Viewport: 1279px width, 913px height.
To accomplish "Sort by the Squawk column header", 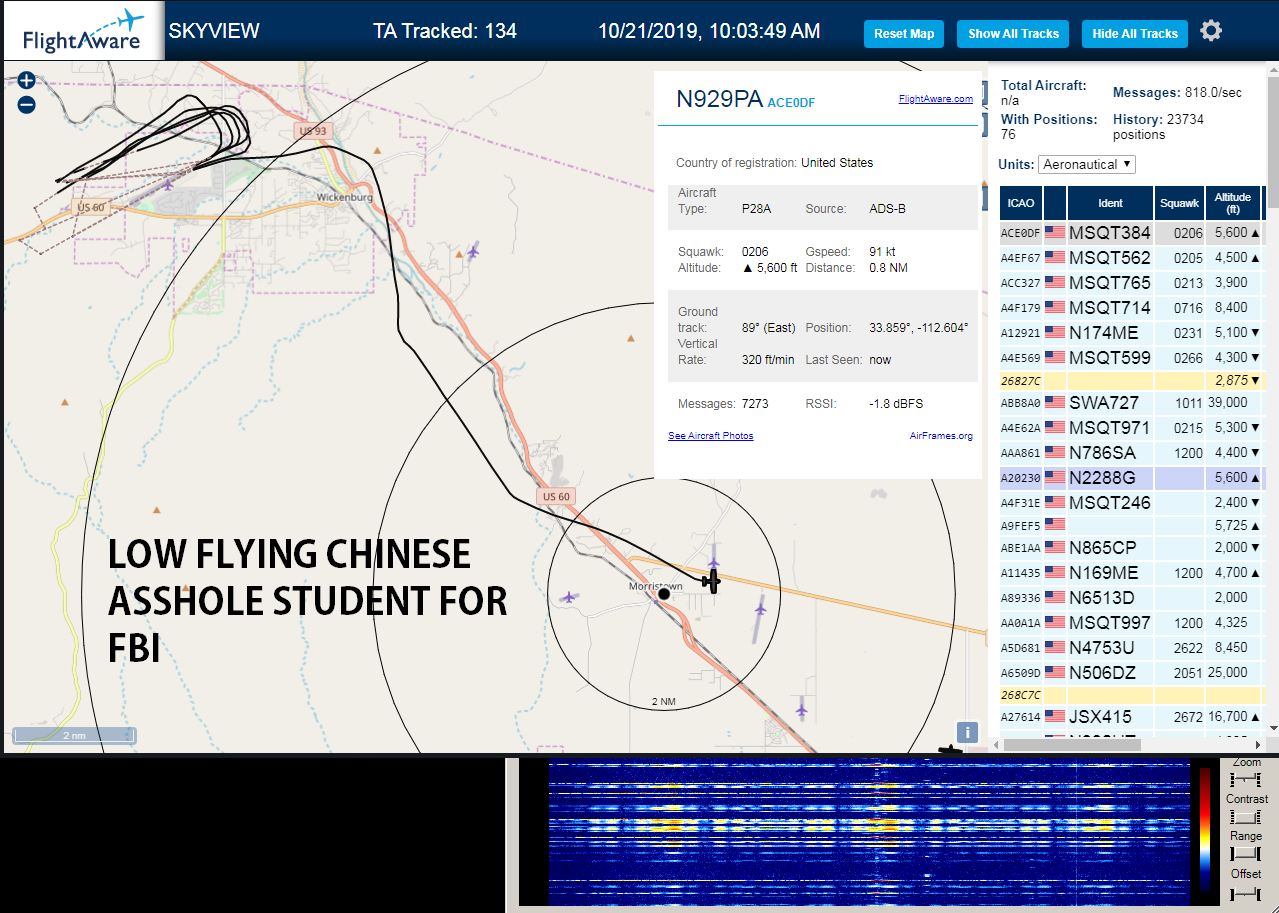I will pyautogui.click(x=1179, y=203).
